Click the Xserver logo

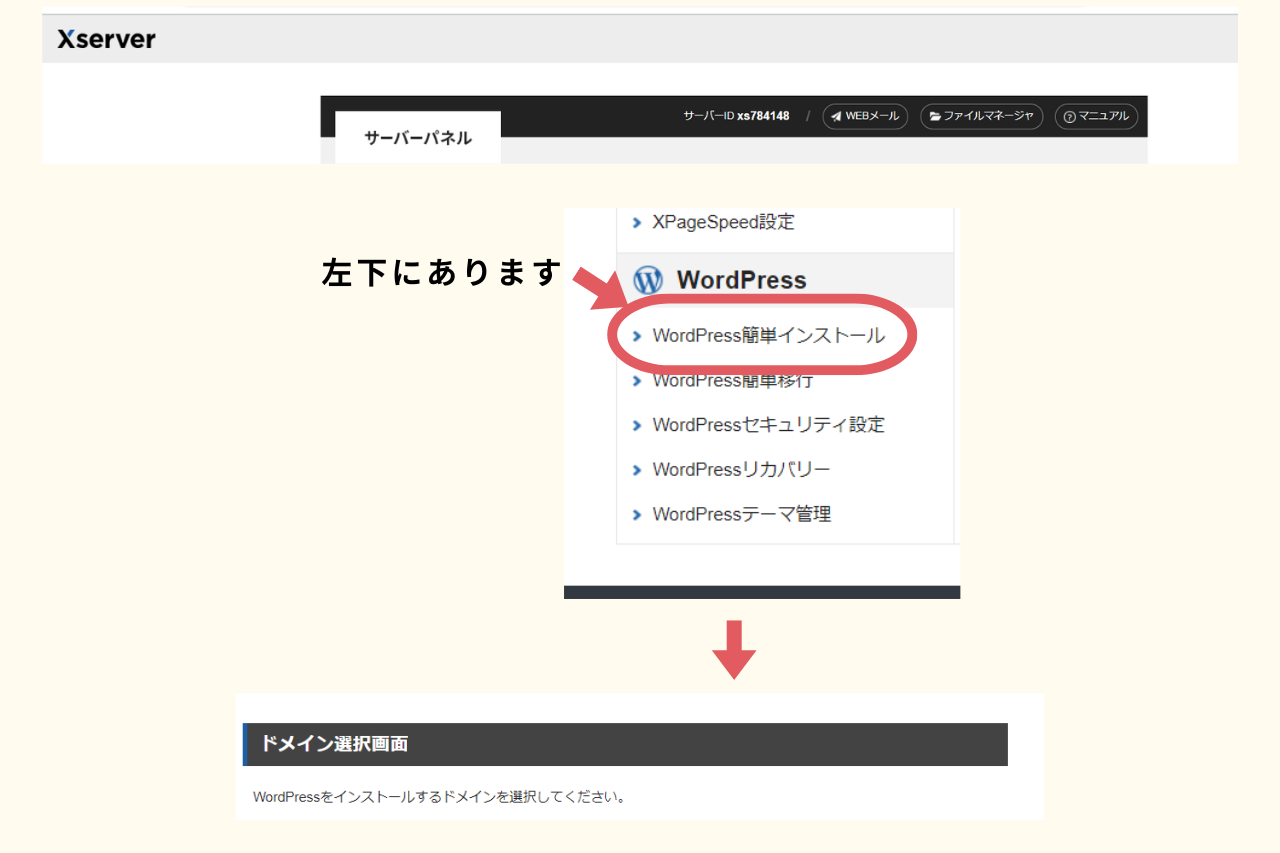(106, 39)
